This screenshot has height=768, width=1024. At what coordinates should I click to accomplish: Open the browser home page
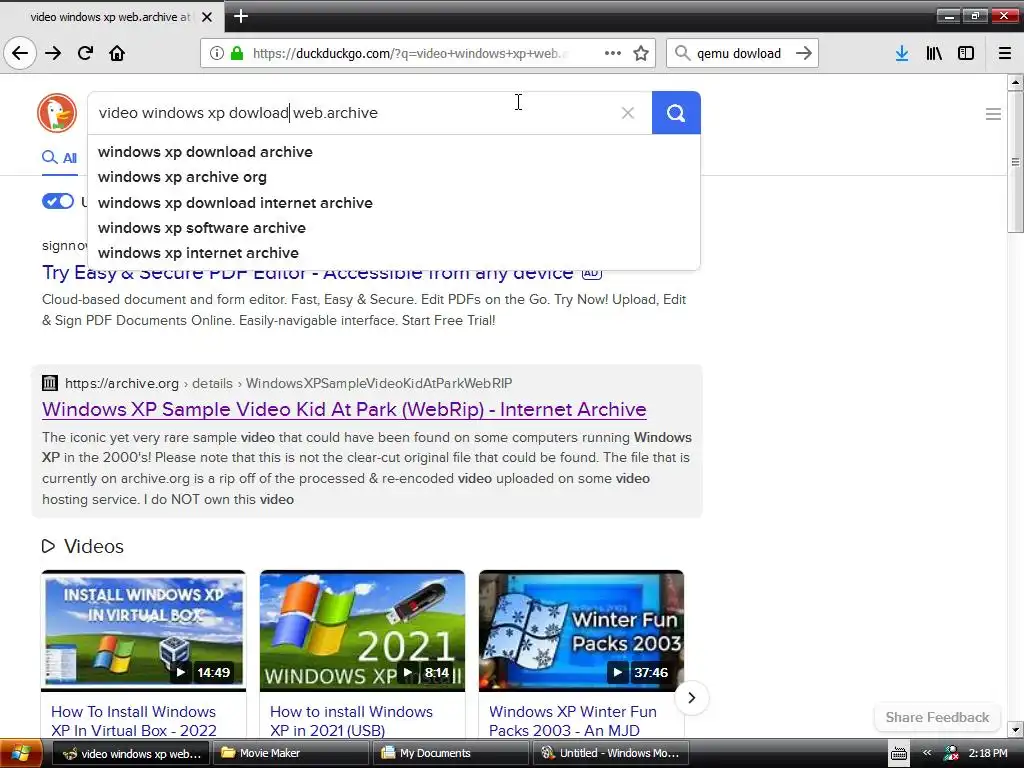(x=117, y=53)
